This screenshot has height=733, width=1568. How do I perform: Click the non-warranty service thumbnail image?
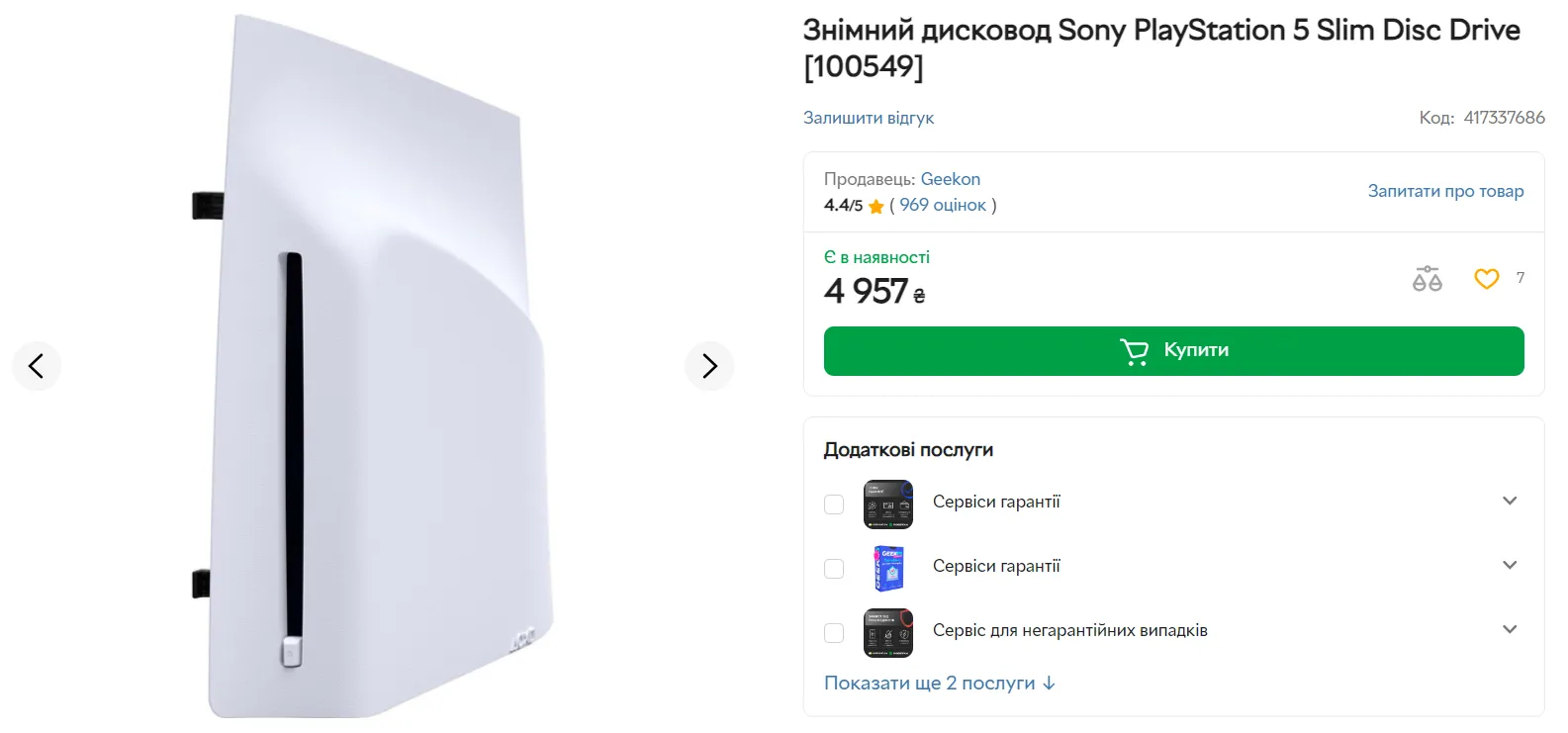[887, 633]
